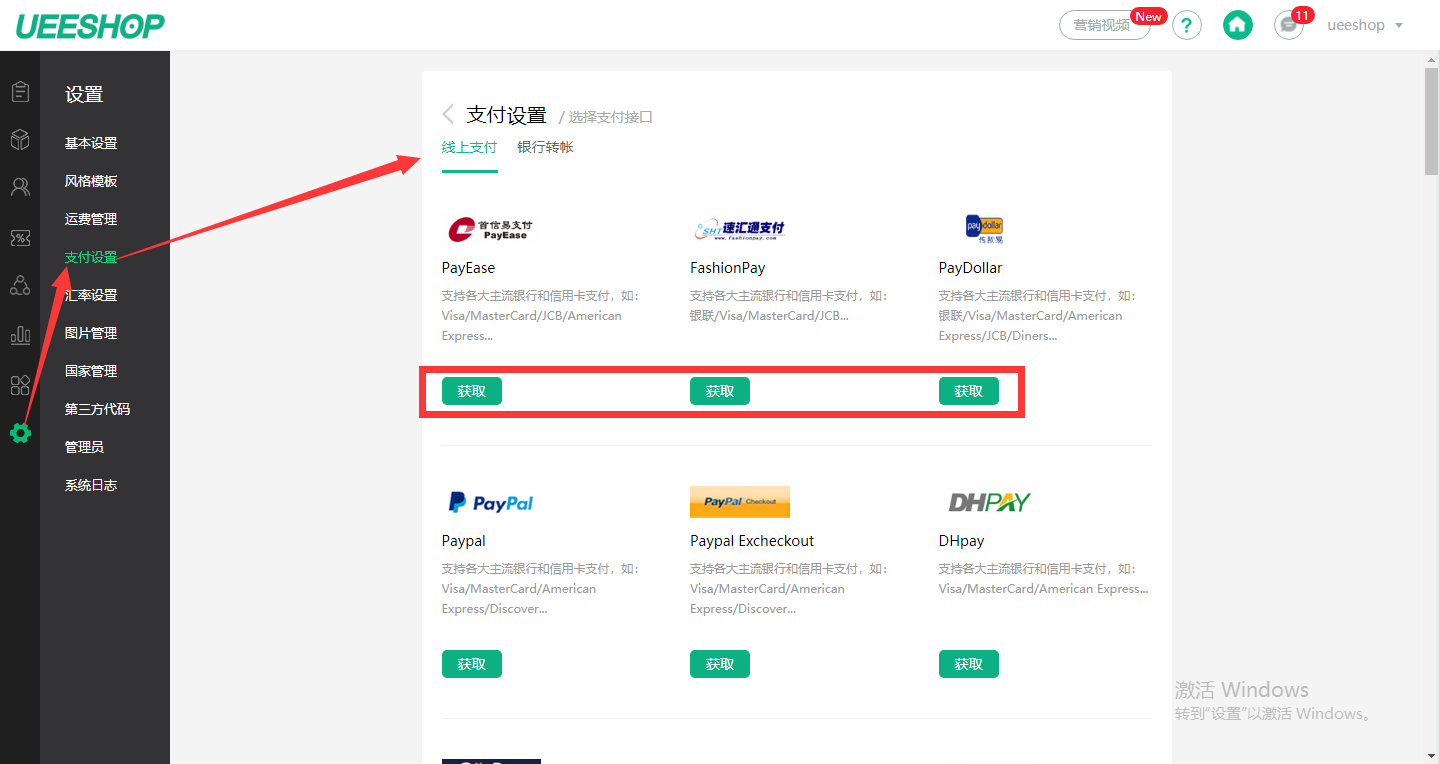Open the customers person icon in sidebar
This screenshot has height=764, width=1440.
[20, 187]
